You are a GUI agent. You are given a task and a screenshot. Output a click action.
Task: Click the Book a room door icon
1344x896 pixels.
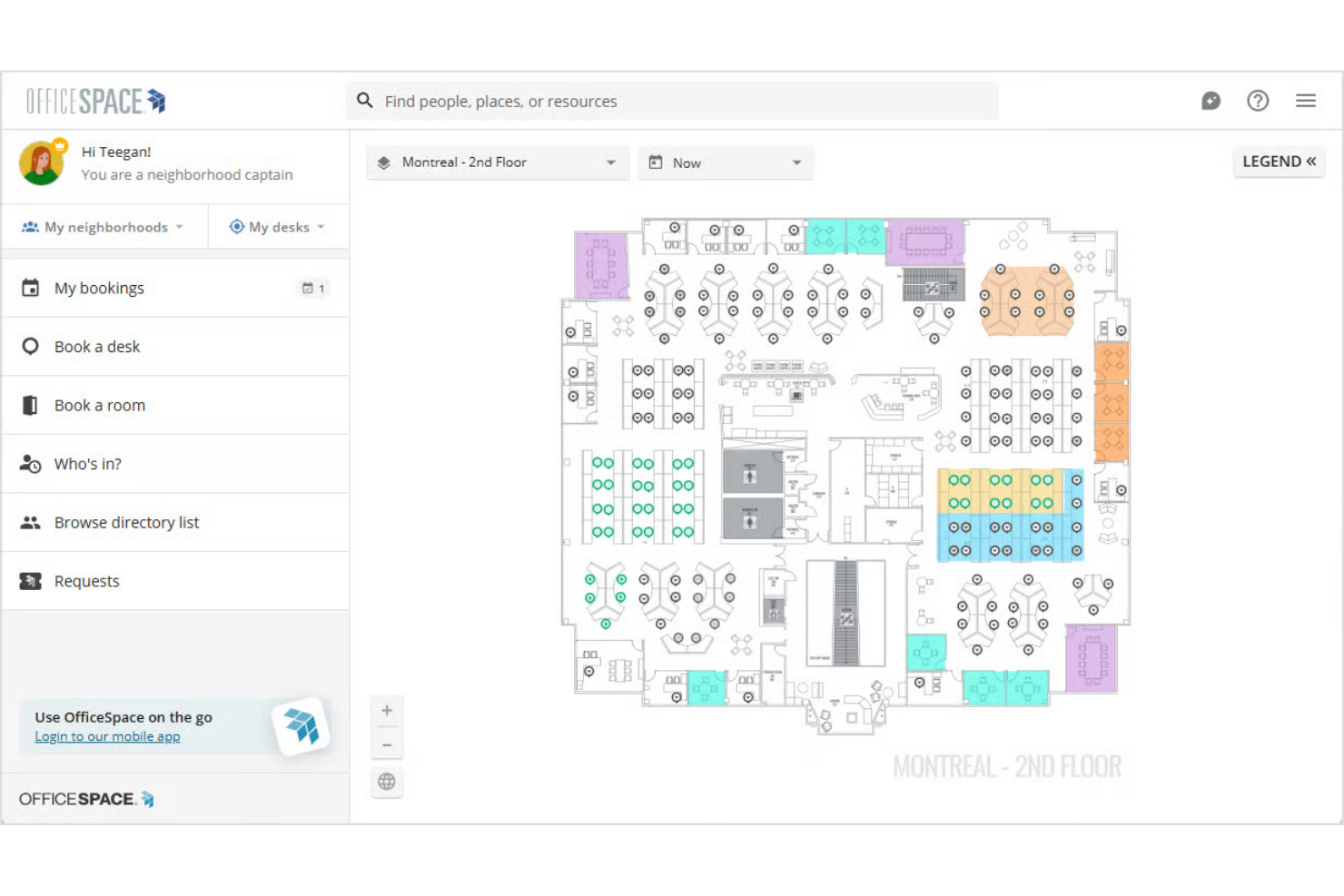[30, 405]
